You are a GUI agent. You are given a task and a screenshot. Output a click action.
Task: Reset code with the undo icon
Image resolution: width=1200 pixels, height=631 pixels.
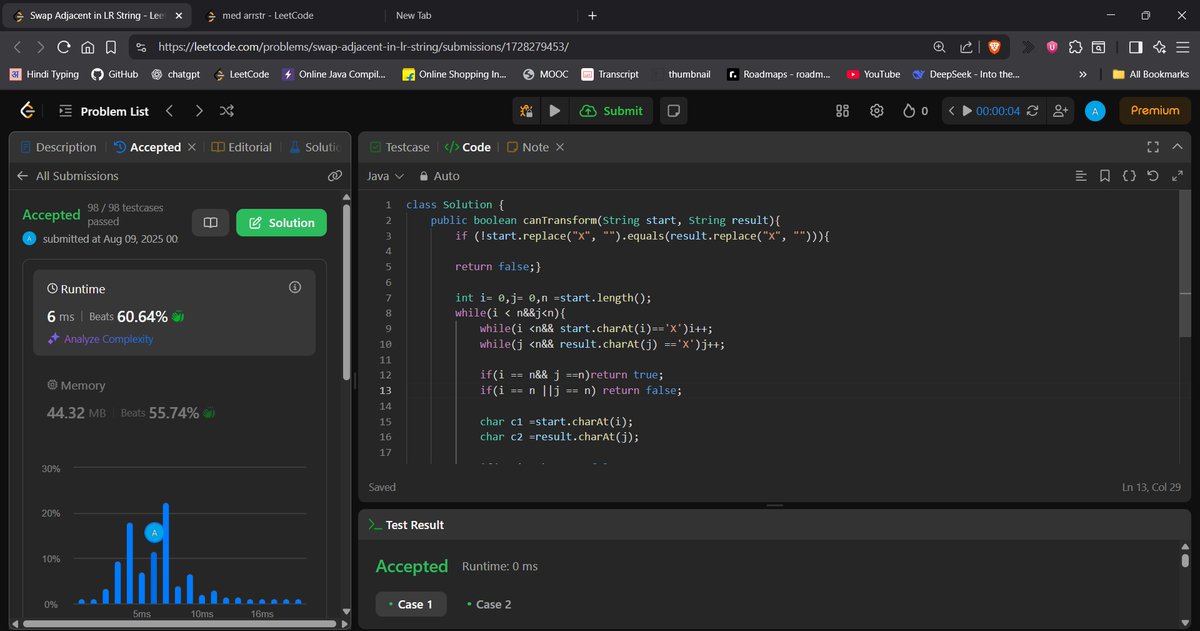pyautogui.click(x=1152, y=176)
